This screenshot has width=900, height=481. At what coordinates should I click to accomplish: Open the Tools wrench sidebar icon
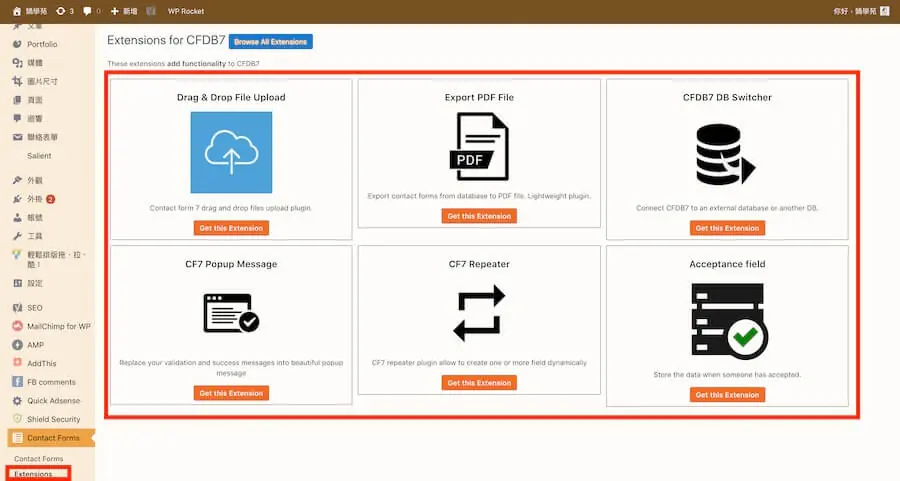click(17, 236)
